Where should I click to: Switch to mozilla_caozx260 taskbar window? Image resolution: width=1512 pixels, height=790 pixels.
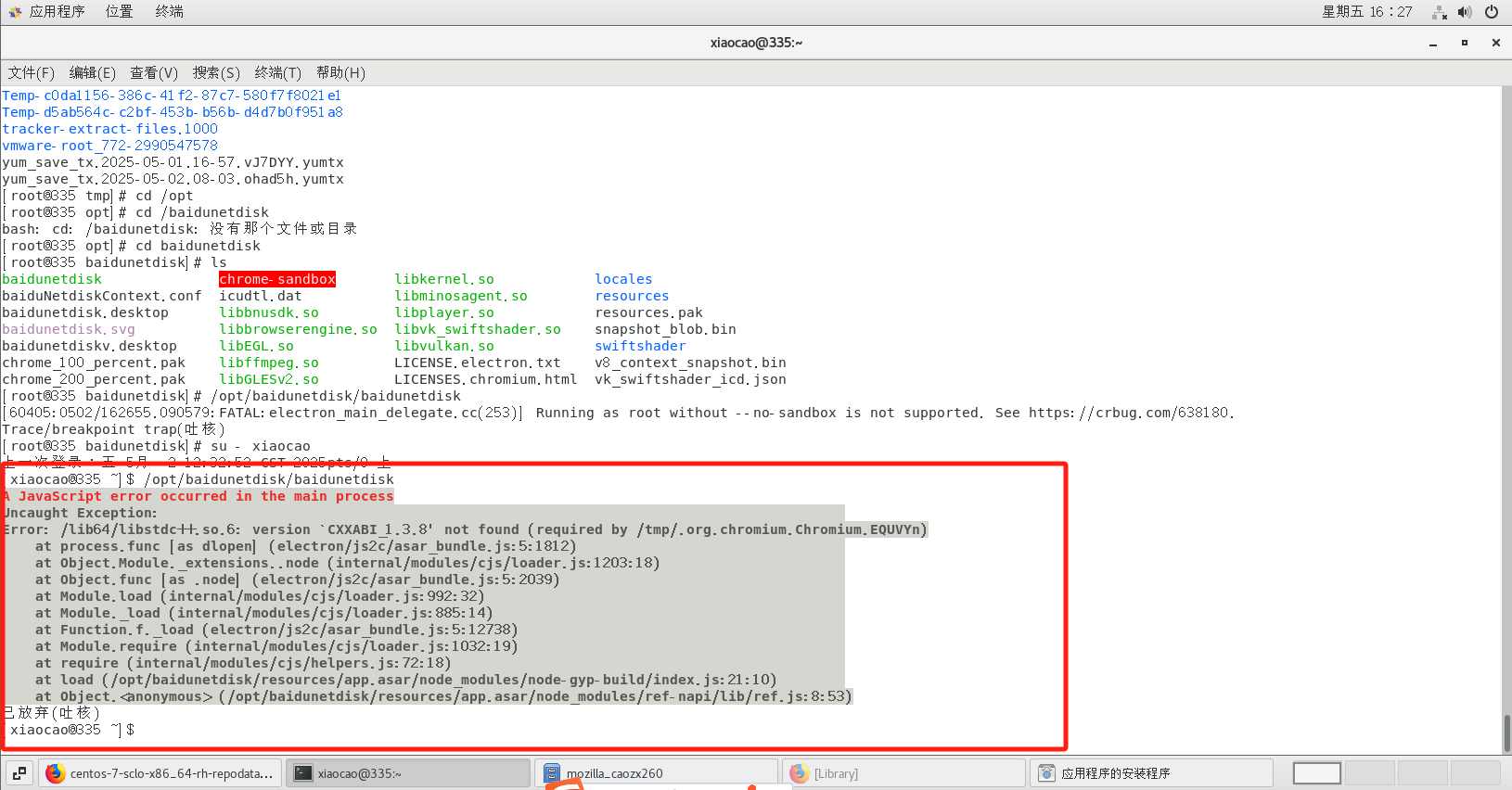656,773
